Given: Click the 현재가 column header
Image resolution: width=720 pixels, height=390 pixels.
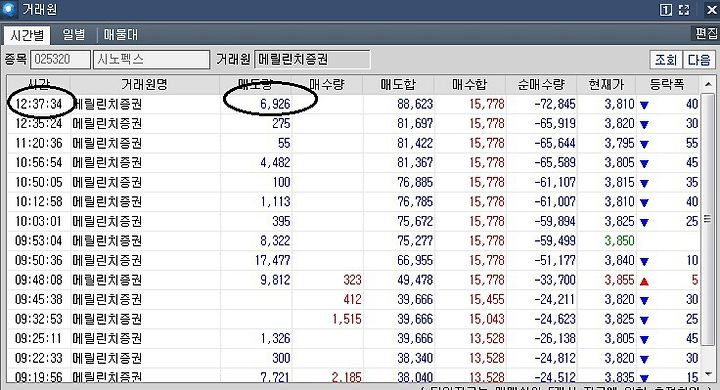Looking at the screenshot, I should click(x=606, y=85).
